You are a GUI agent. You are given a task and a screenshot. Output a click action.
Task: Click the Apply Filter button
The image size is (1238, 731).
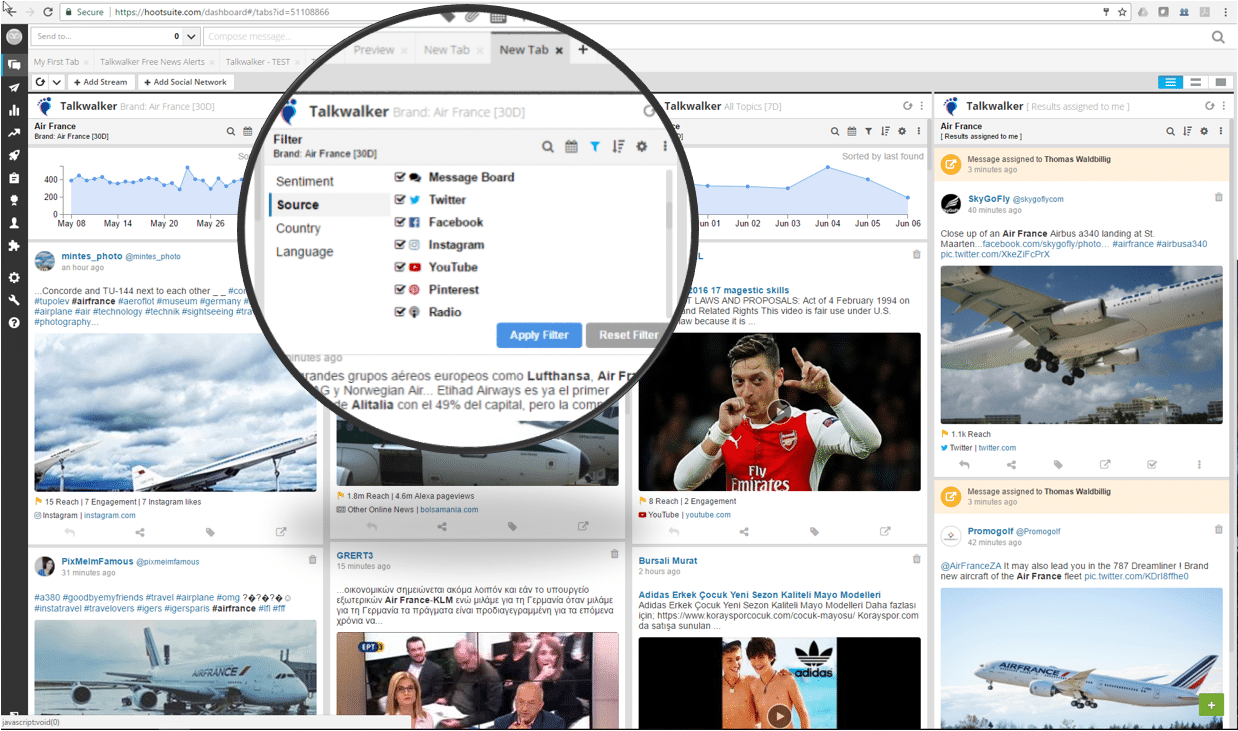point(539,335)
